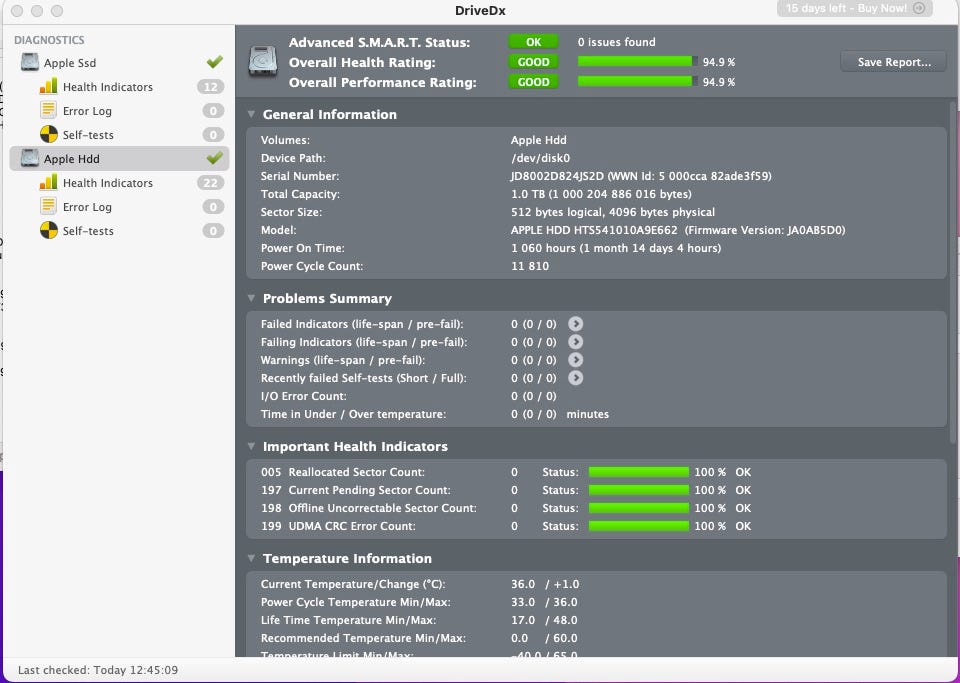The width and height of the screenshot is (960, 683).
Task: Collapse the Important Health Indicators section
Action: pos(252,447)
